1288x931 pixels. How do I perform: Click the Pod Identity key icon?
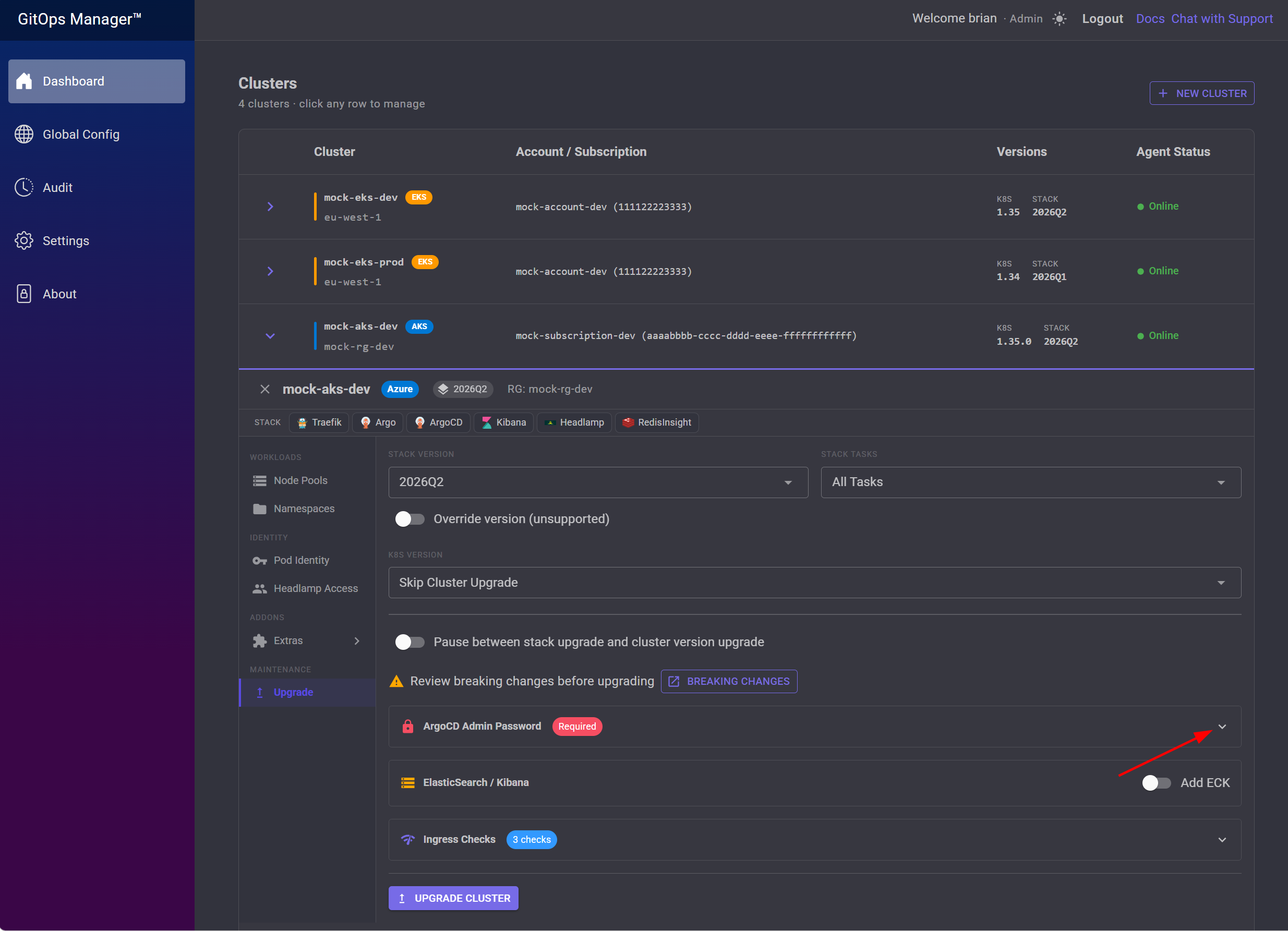pos(260,561)
